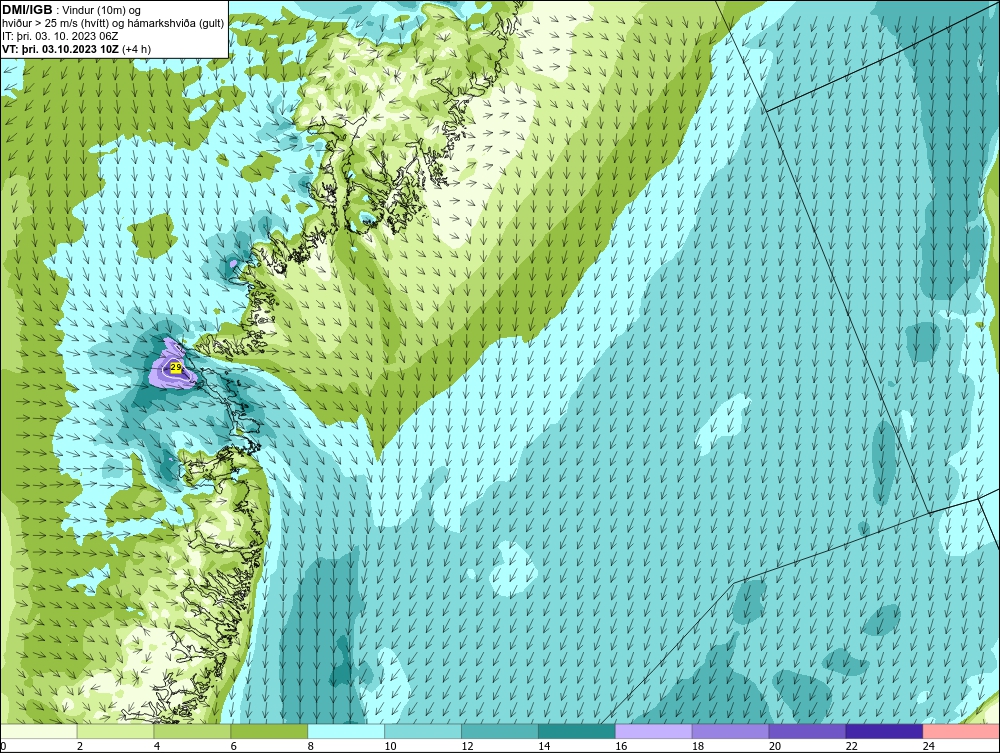Click the legend scale value 10

390,746
